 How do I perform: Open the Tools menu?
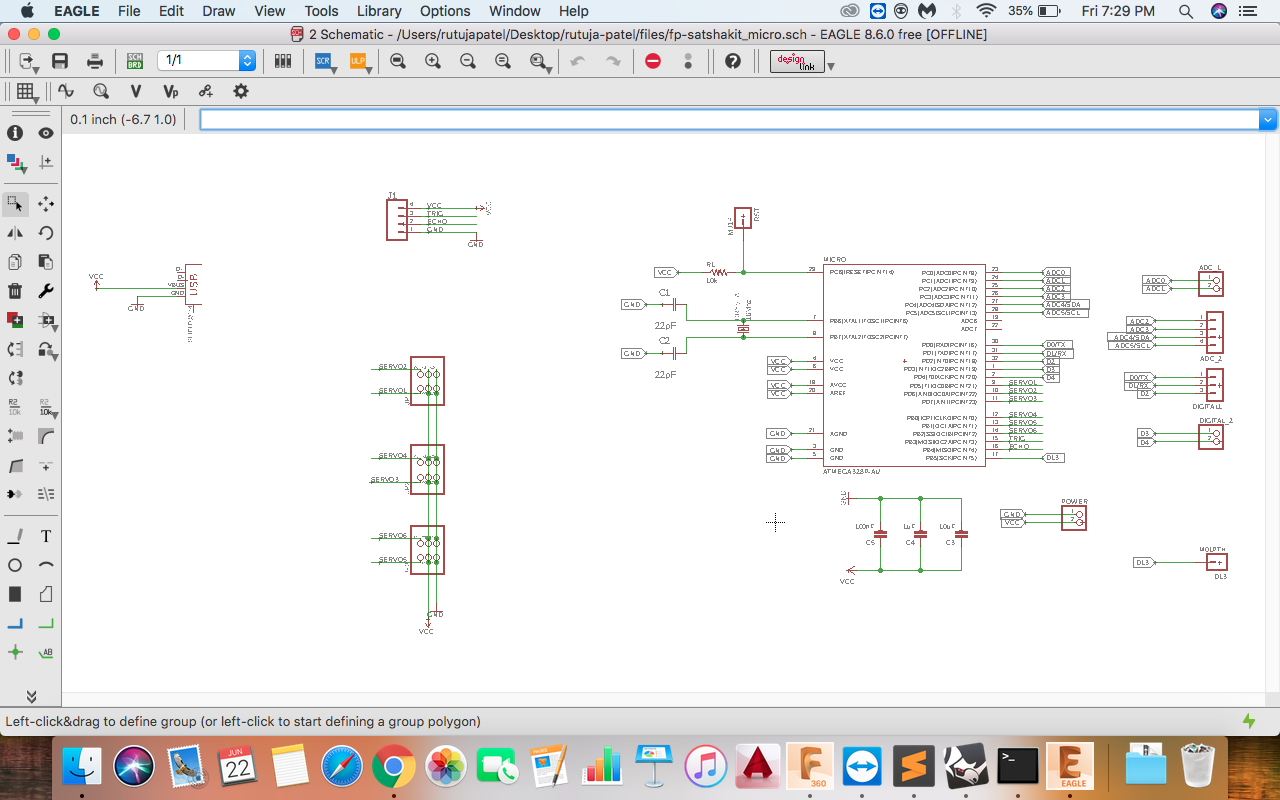(321, 11)
